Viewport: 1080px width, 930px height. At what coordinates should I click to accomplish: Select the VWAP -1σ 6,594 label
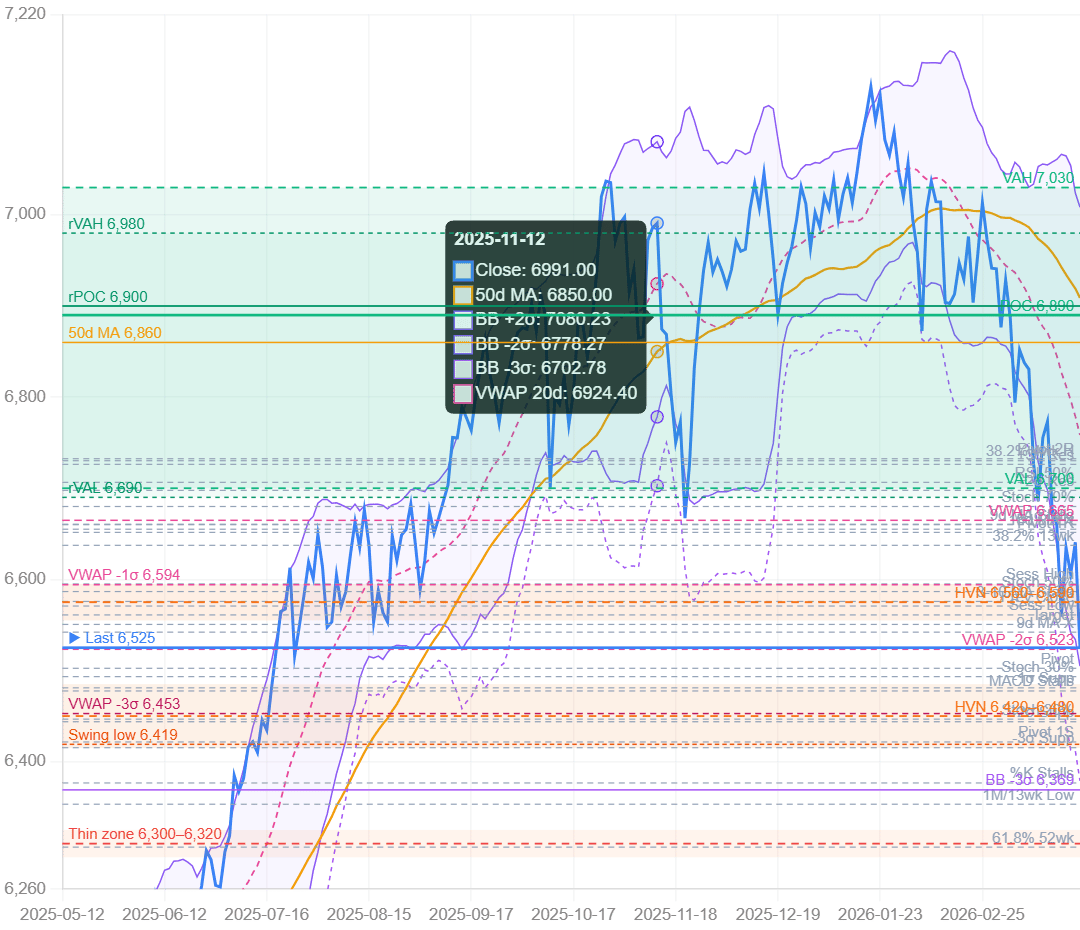click(x=124, y=575)
